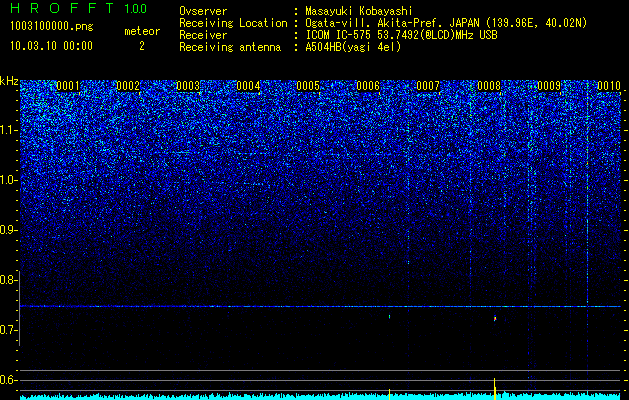Click the 0001 minute marker
Viewport: 629px width, 400px height.
(68, 86)
